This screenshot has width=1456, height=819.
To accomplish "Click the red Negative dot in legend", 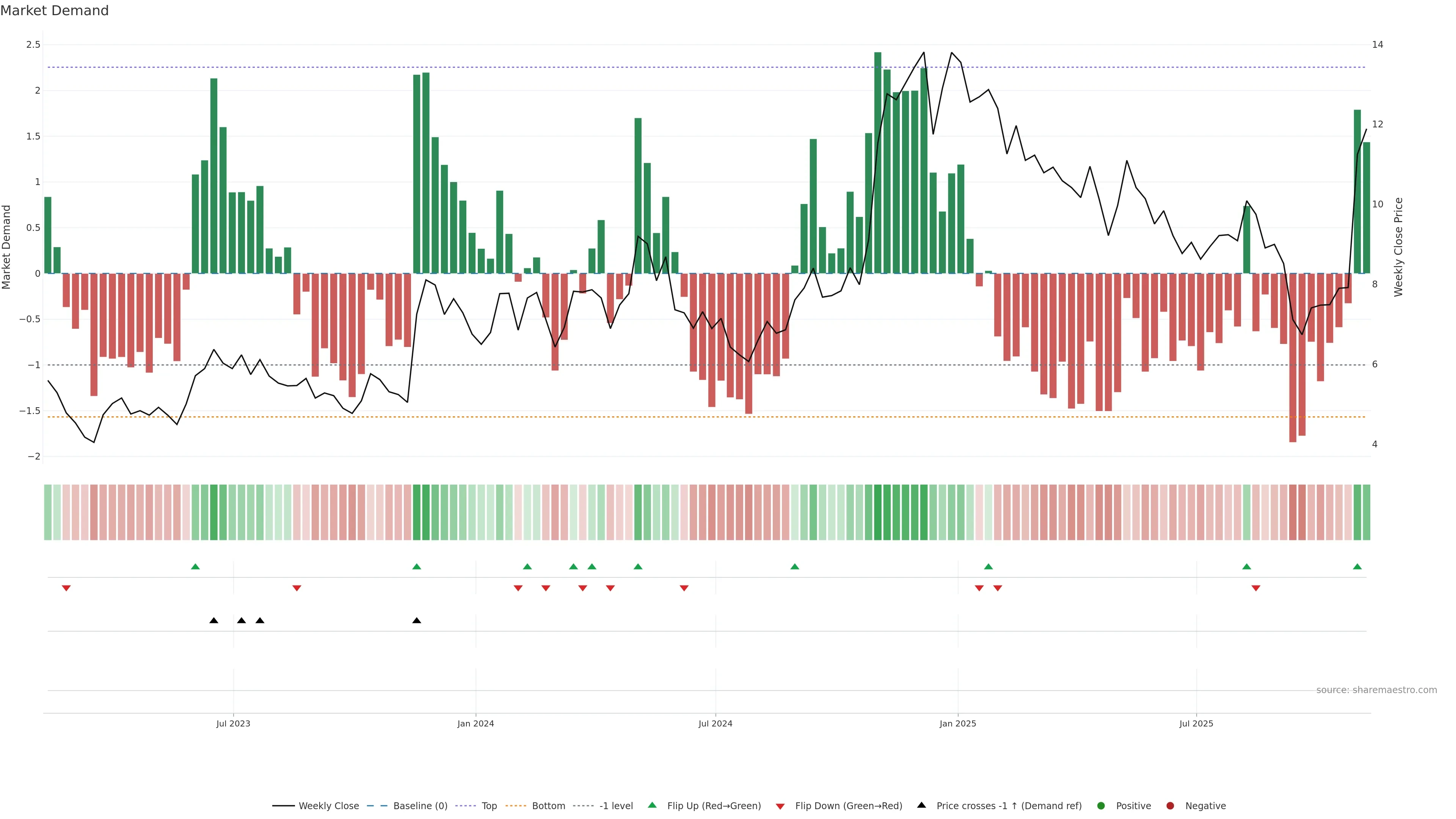I will [1170, 806].
